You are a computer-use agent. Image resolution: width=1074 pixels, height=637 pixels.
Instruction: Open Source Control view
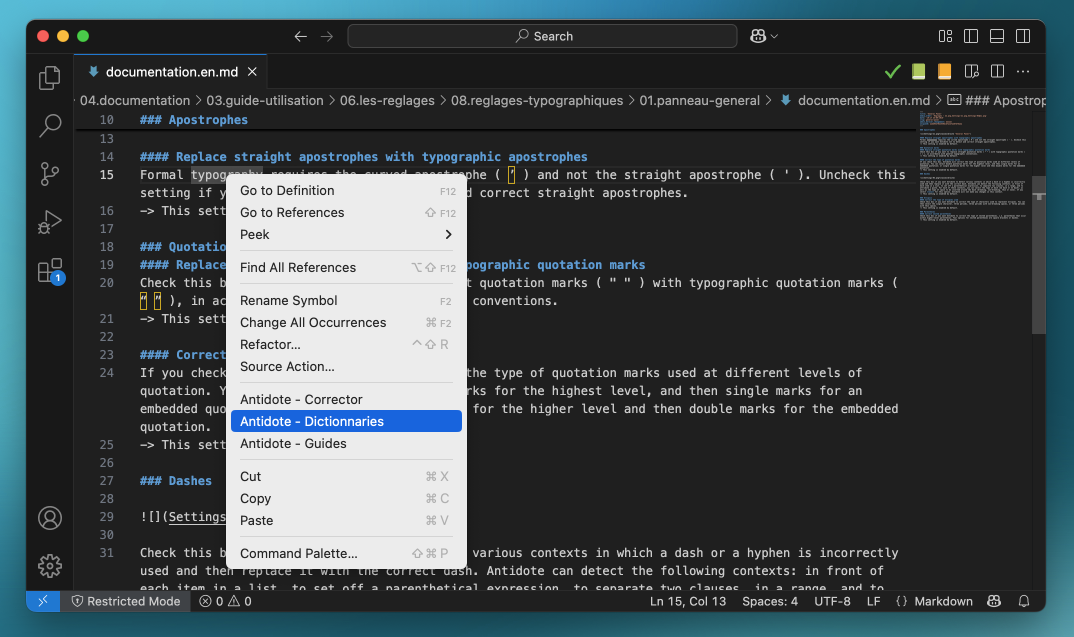point(50,174)
